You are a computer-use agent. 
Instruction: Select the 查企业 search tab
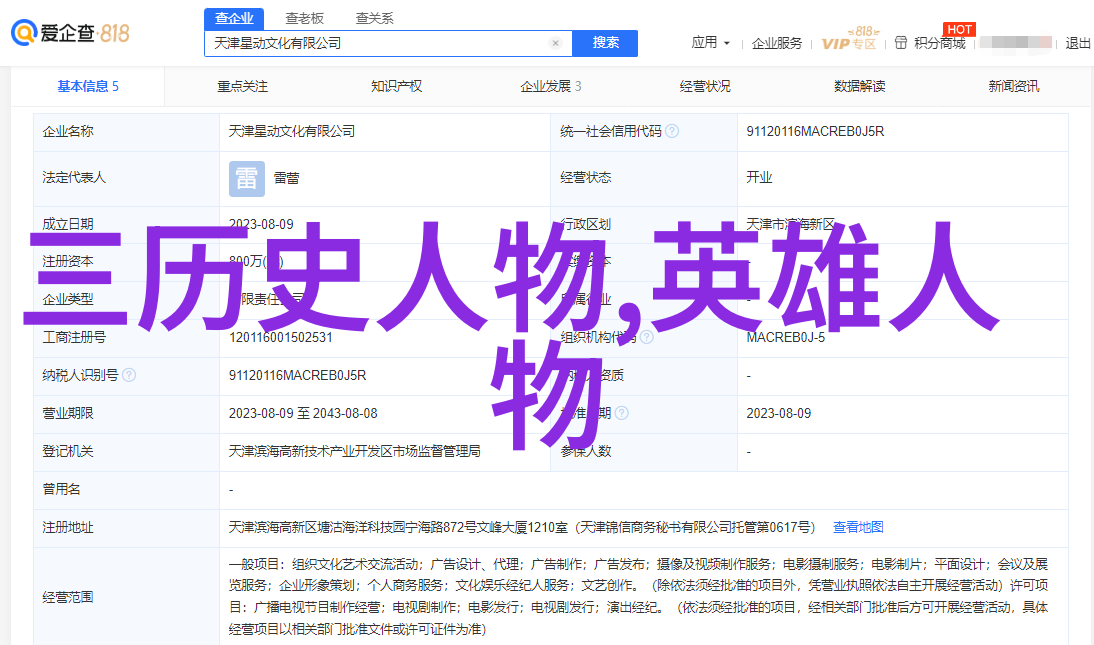pos(234,19)
